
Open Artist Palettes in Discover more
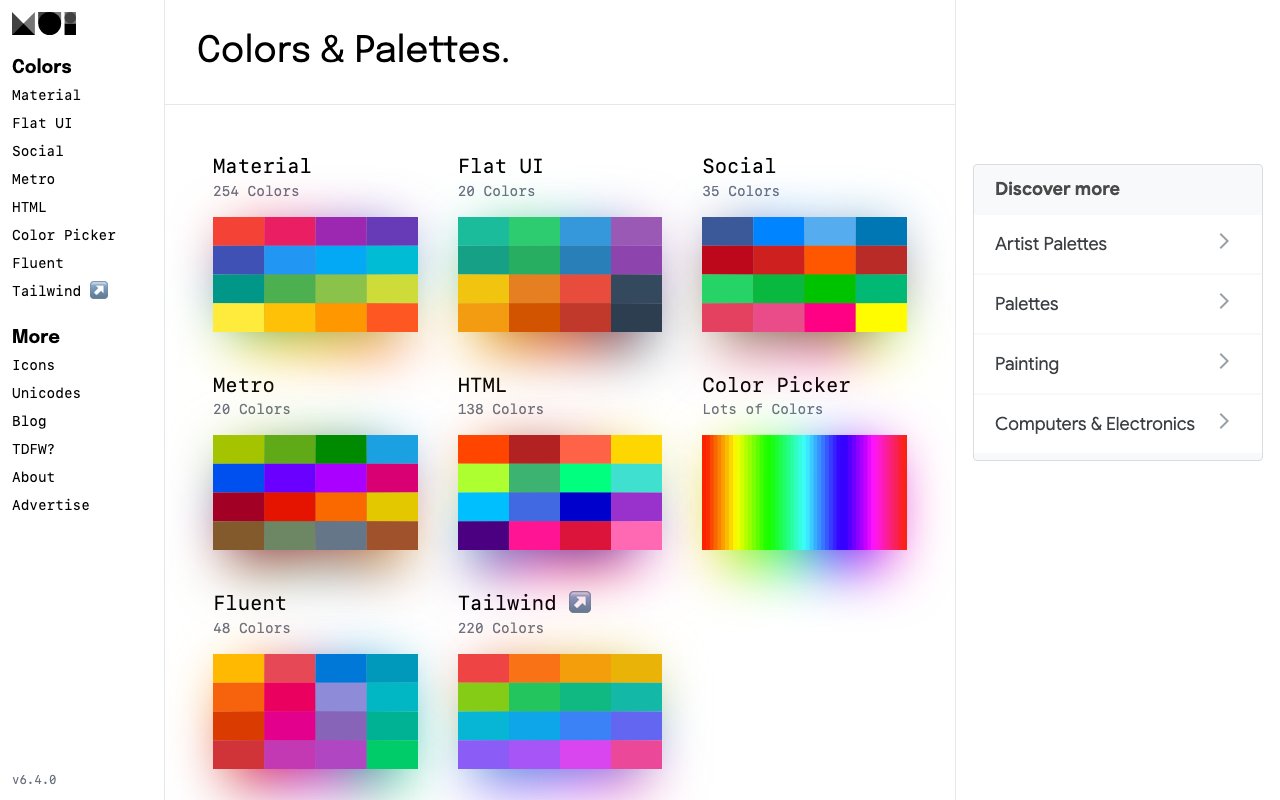click(x=1117, y=244)
